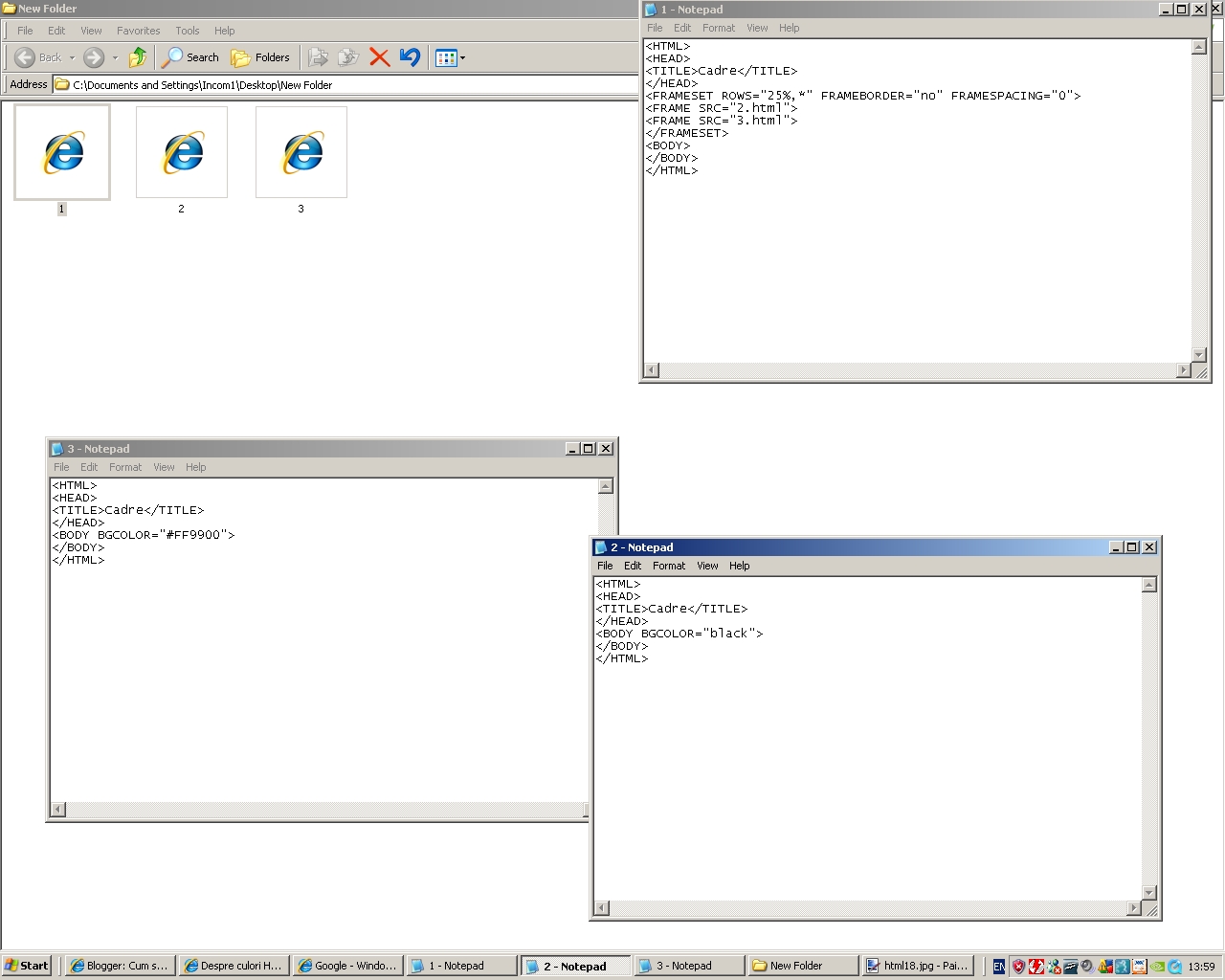
Task: Open the Back history dropdown arrow
Action: (x=72, y=57)
